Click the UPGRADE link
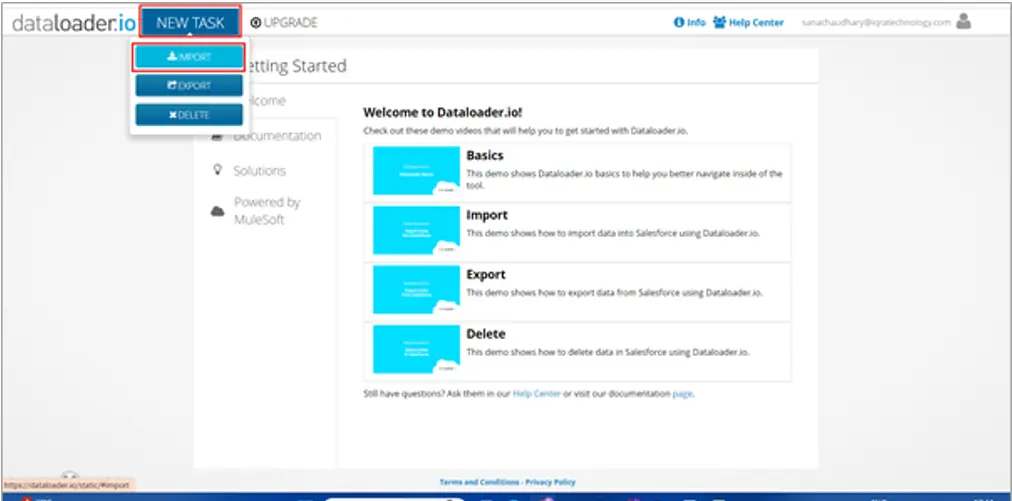1012x501 pixels. 284,23
